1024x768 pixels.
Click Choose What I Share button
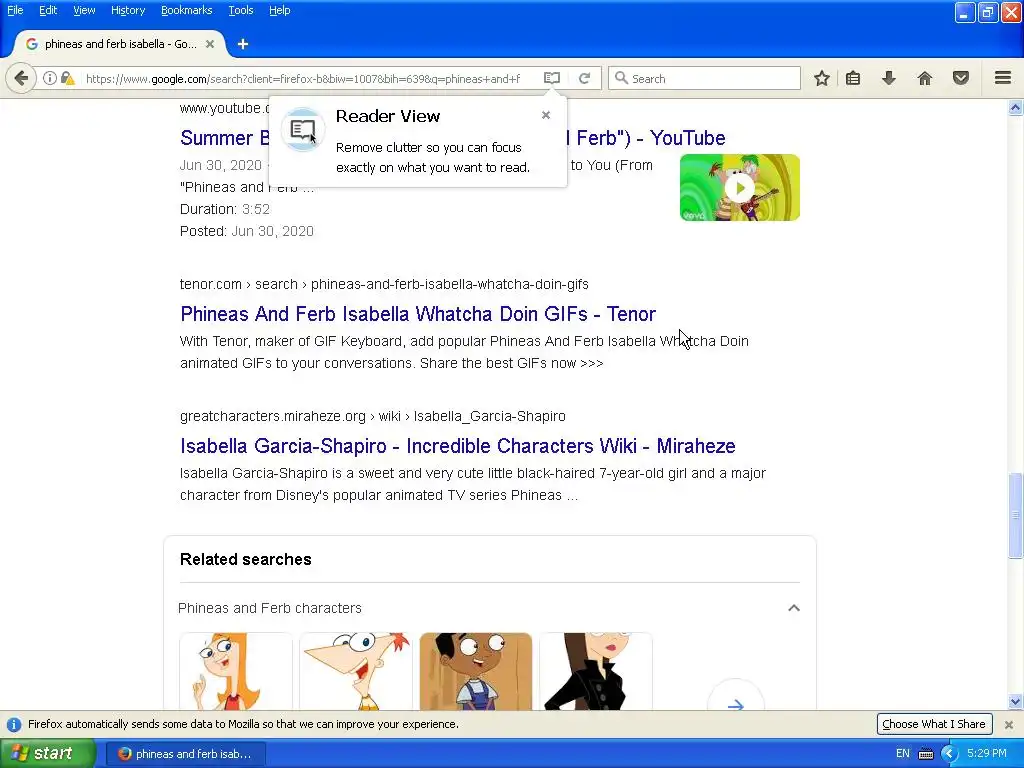[934, 724]
